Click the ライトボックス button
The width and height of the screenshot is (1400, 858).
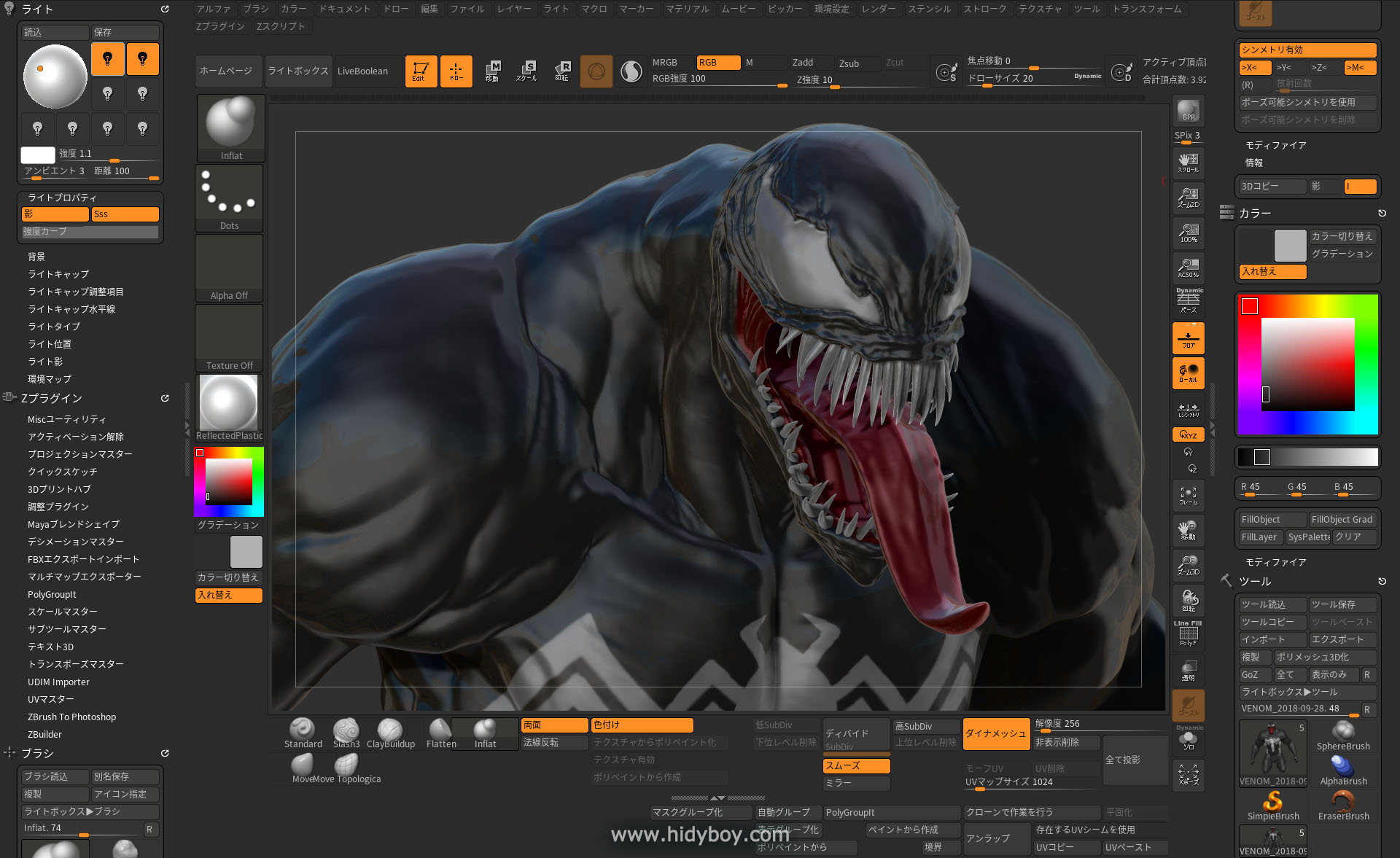click(298, 71)
